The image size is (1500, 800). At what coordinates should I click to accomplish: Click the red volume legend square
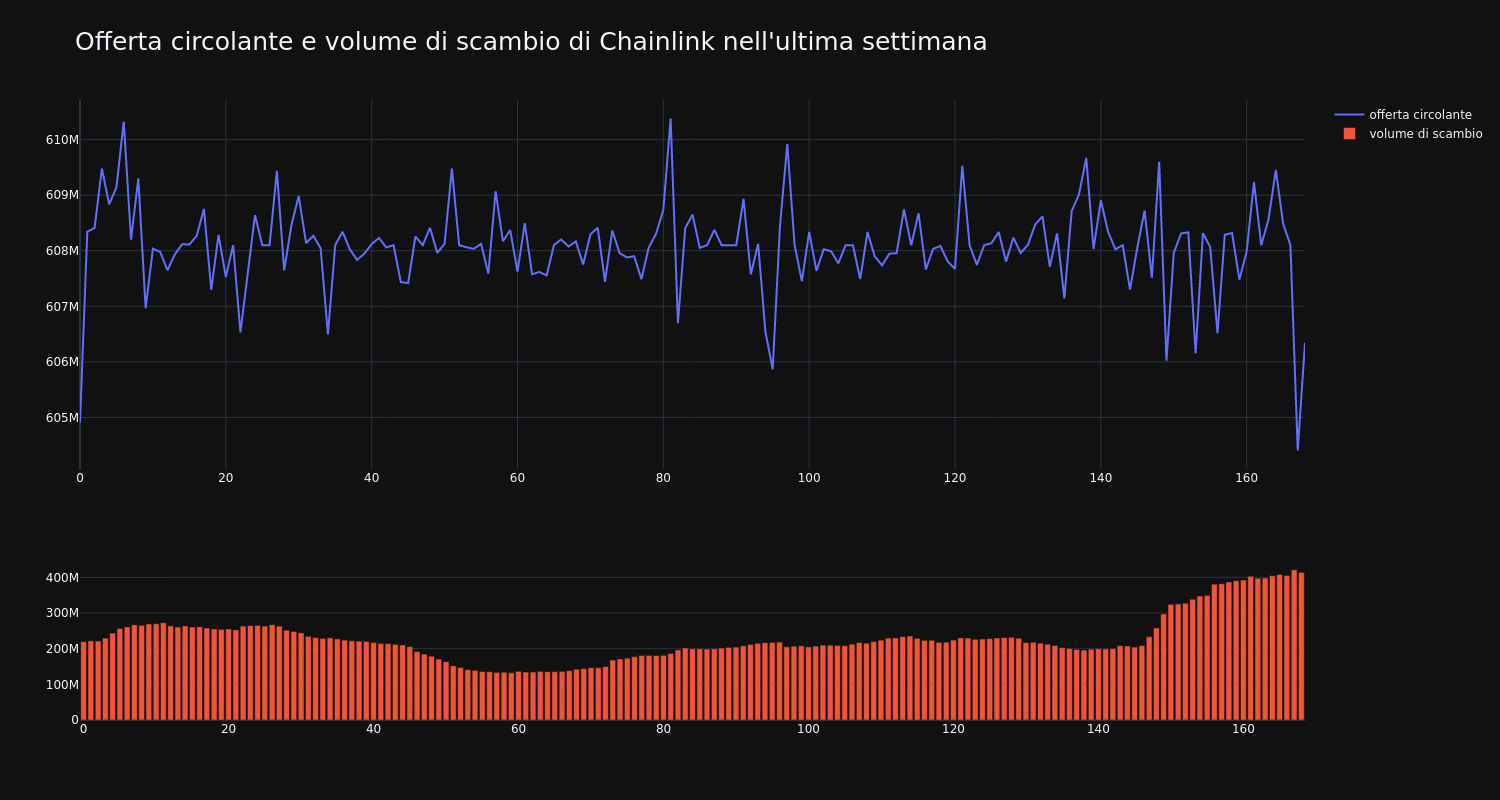(1349, 134)
